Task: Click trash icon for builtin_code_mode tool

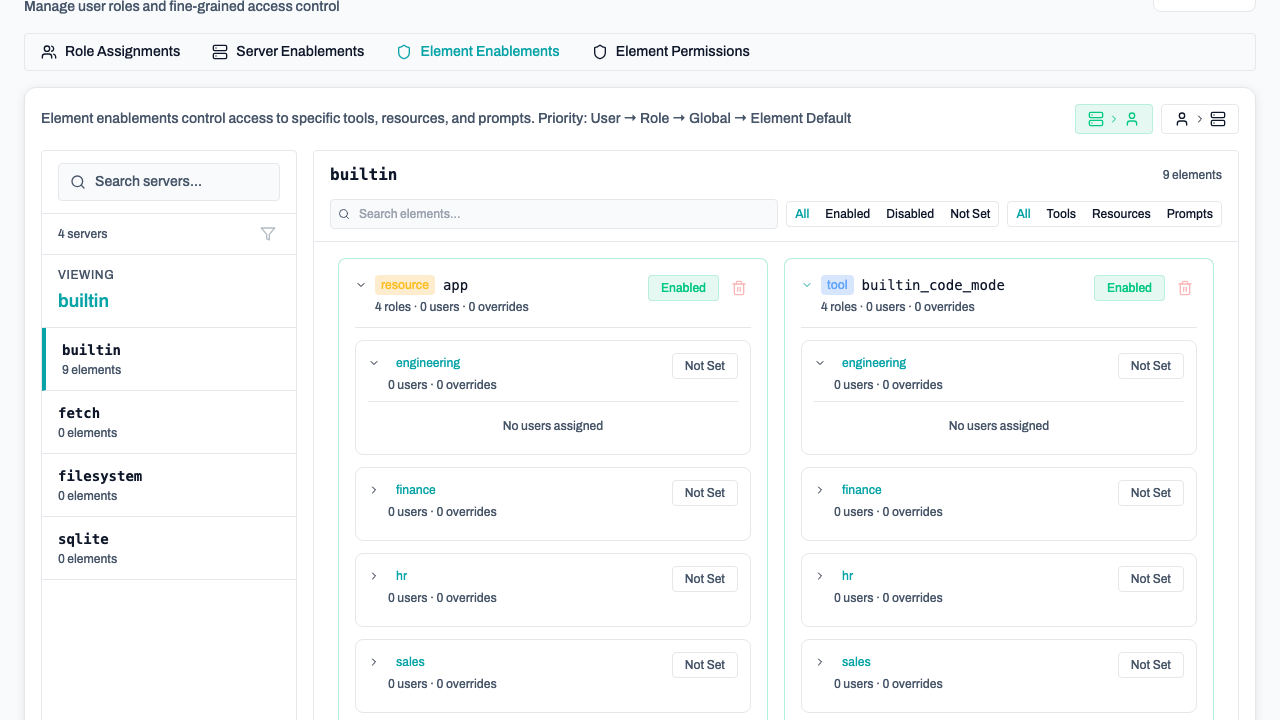Action: click(1185, 288)
